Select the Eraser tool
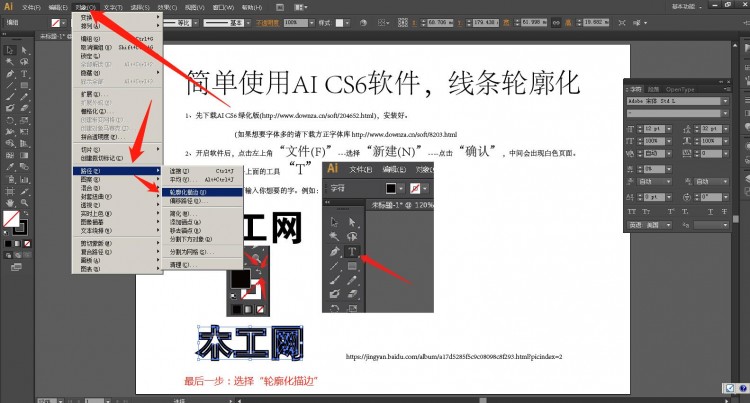This screenshot has width=750, height=403. 24,108
